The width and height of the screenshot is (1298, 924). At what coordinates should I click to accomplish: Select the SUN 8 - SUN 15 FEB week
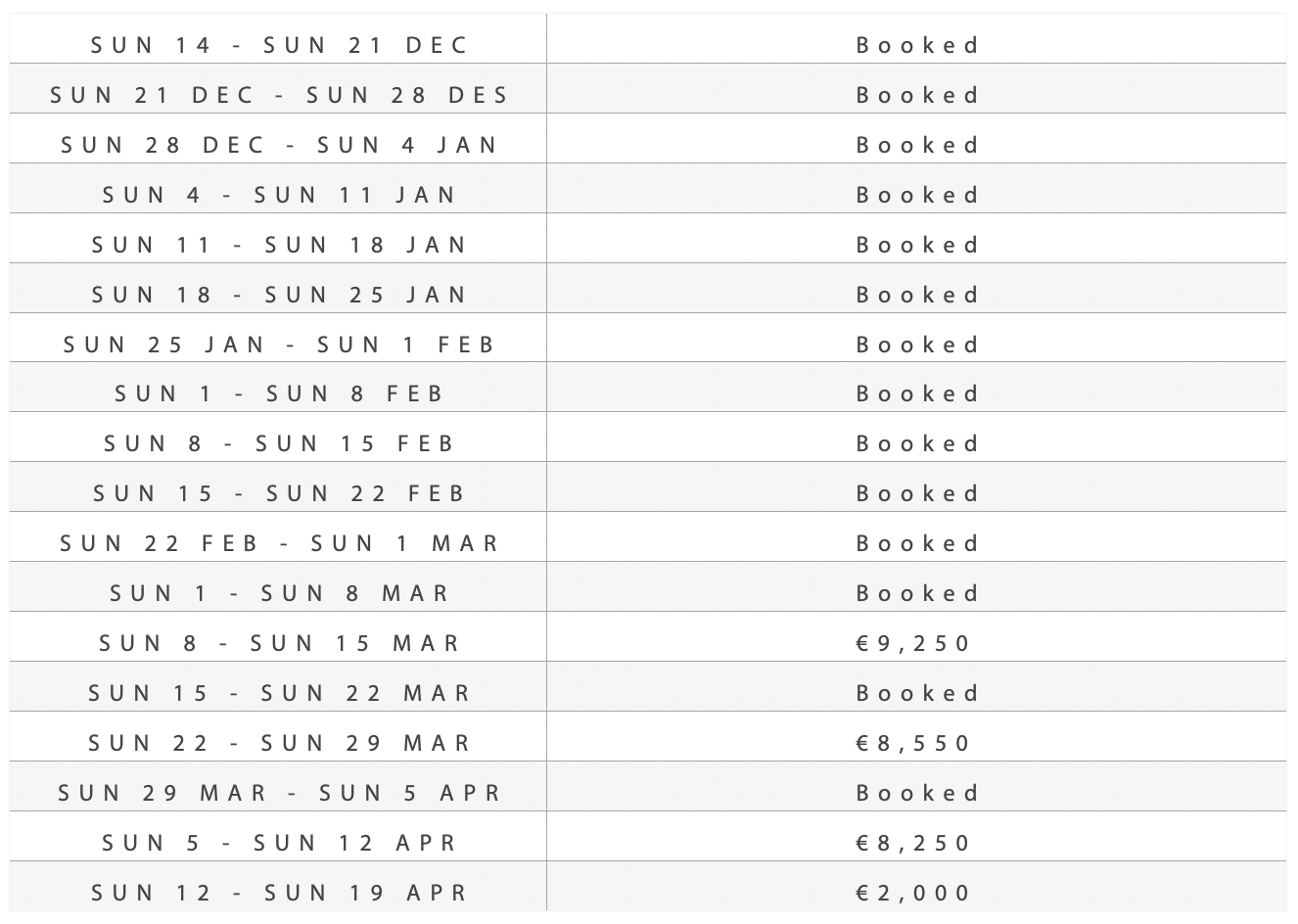click(280, 443)
